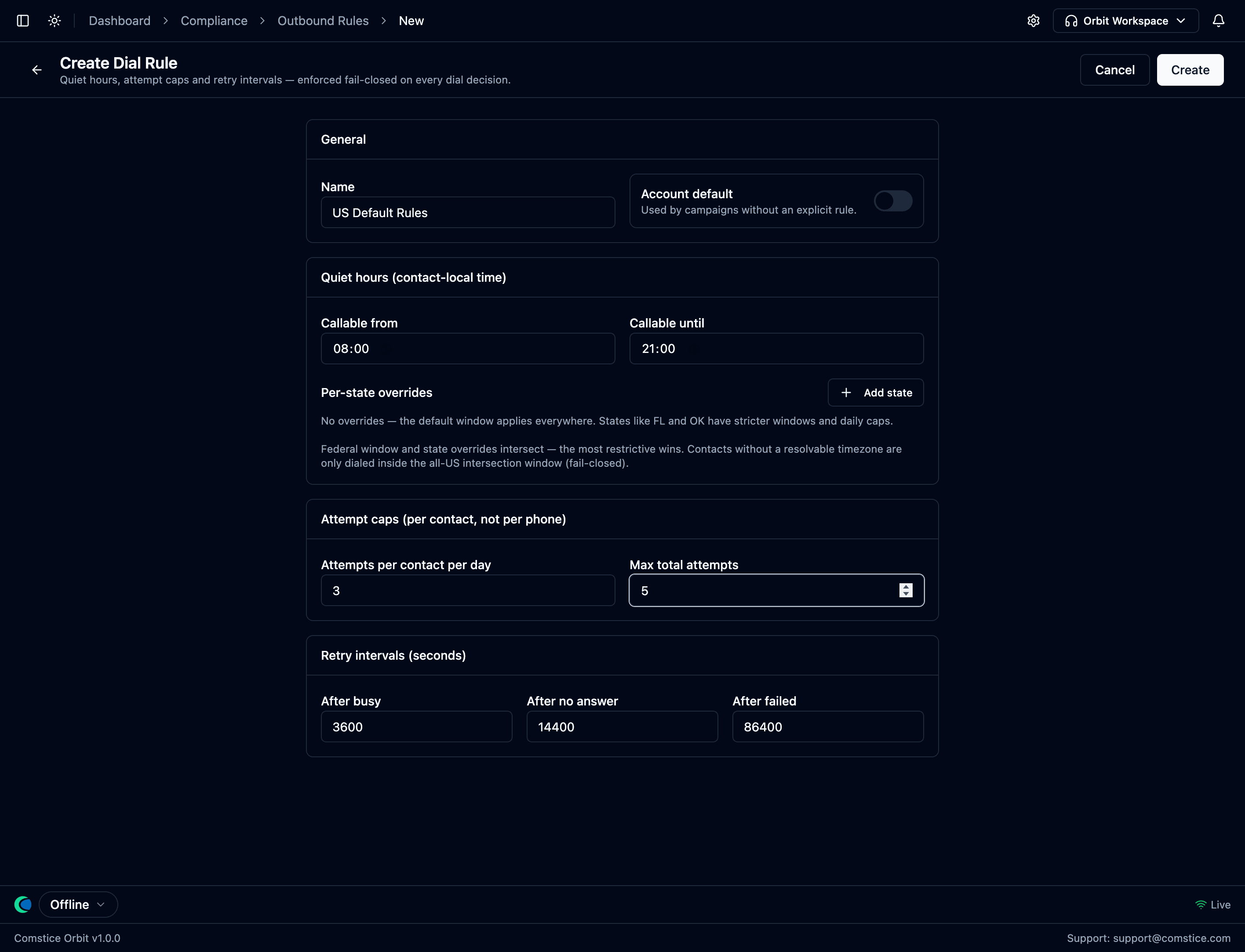Navigate to Dashboard breadcrumb
Image resolution: width=1245 pixels, height=952 pixels.
coord(120,21)
